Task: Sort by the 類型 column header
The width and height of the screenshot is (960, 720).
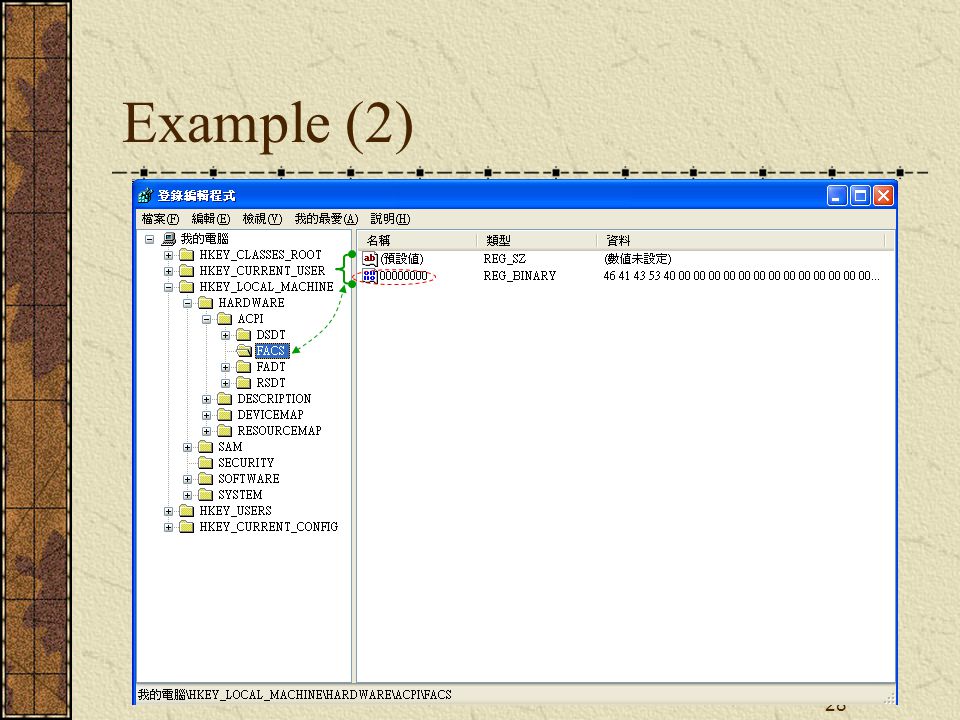Action: (x=538, y=241)
